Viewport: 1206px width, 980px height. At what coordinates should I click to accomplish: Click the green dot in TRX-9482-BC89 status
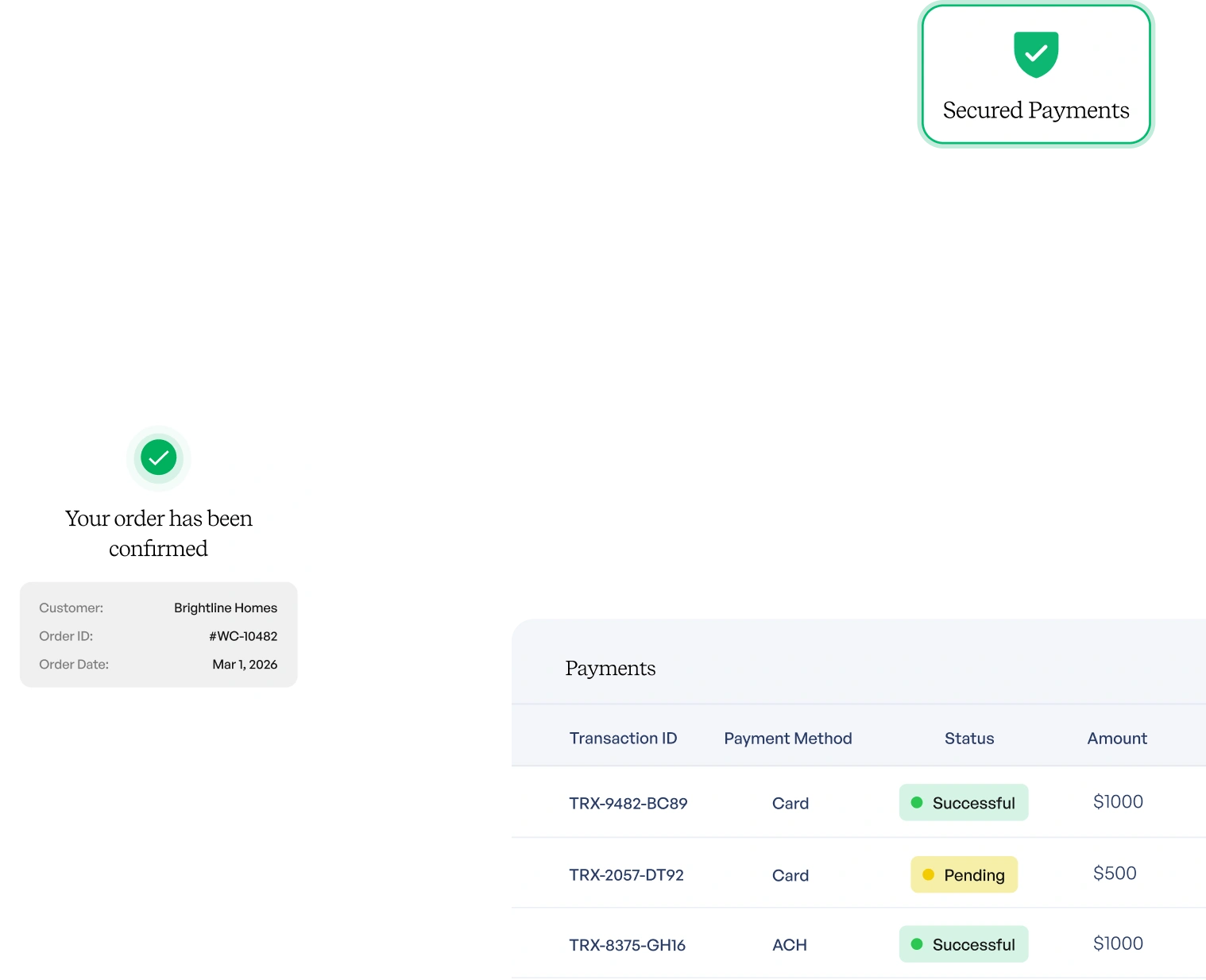[x=917, y=803]
